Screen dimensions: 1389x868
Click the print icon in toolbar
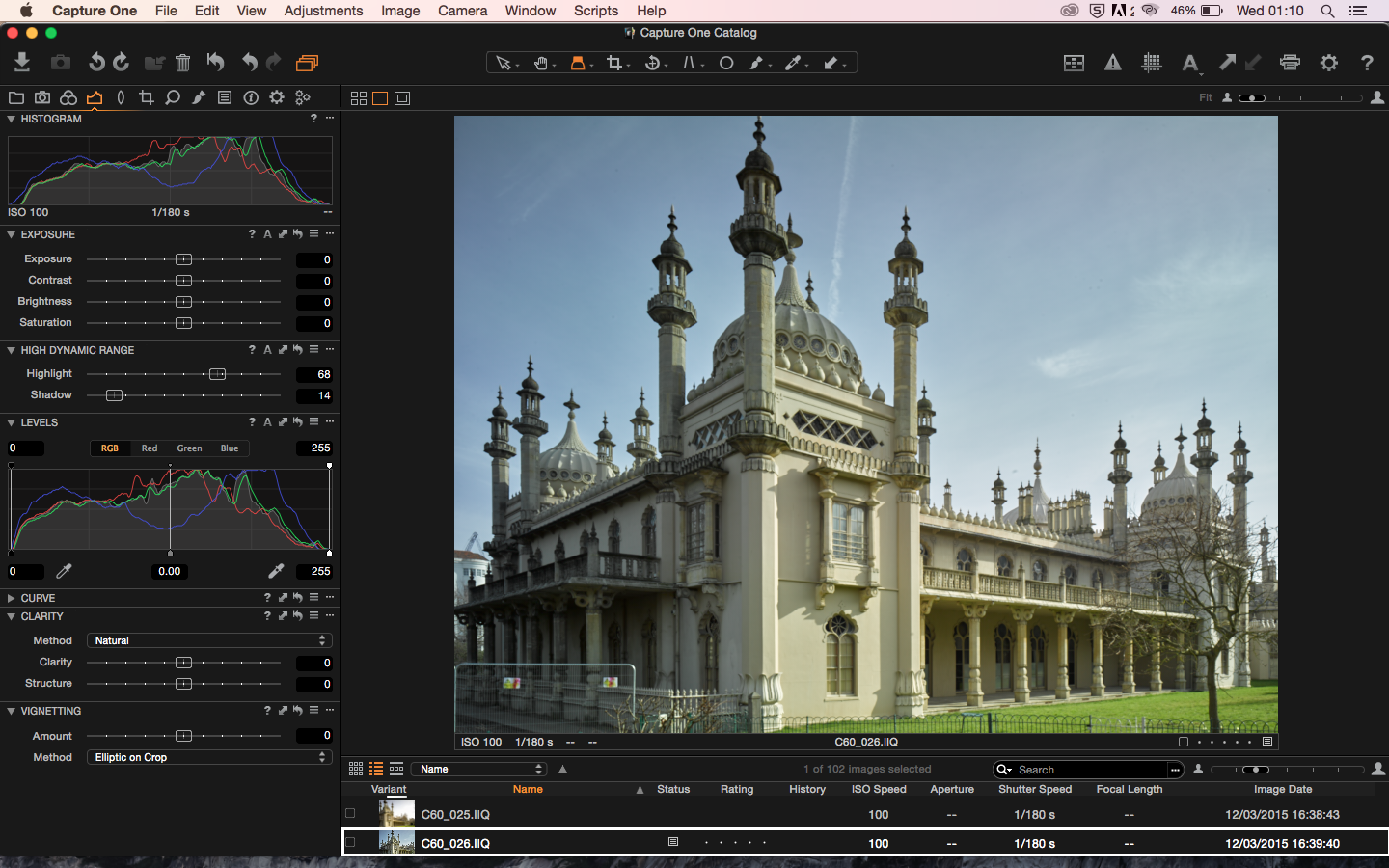coord(1290,63)
